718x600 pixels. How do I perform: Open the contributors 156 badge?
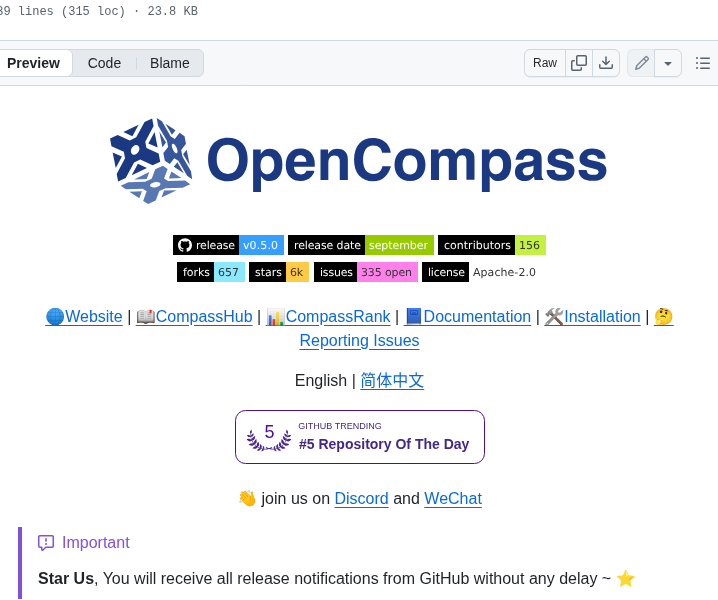(x=492, y=245)
